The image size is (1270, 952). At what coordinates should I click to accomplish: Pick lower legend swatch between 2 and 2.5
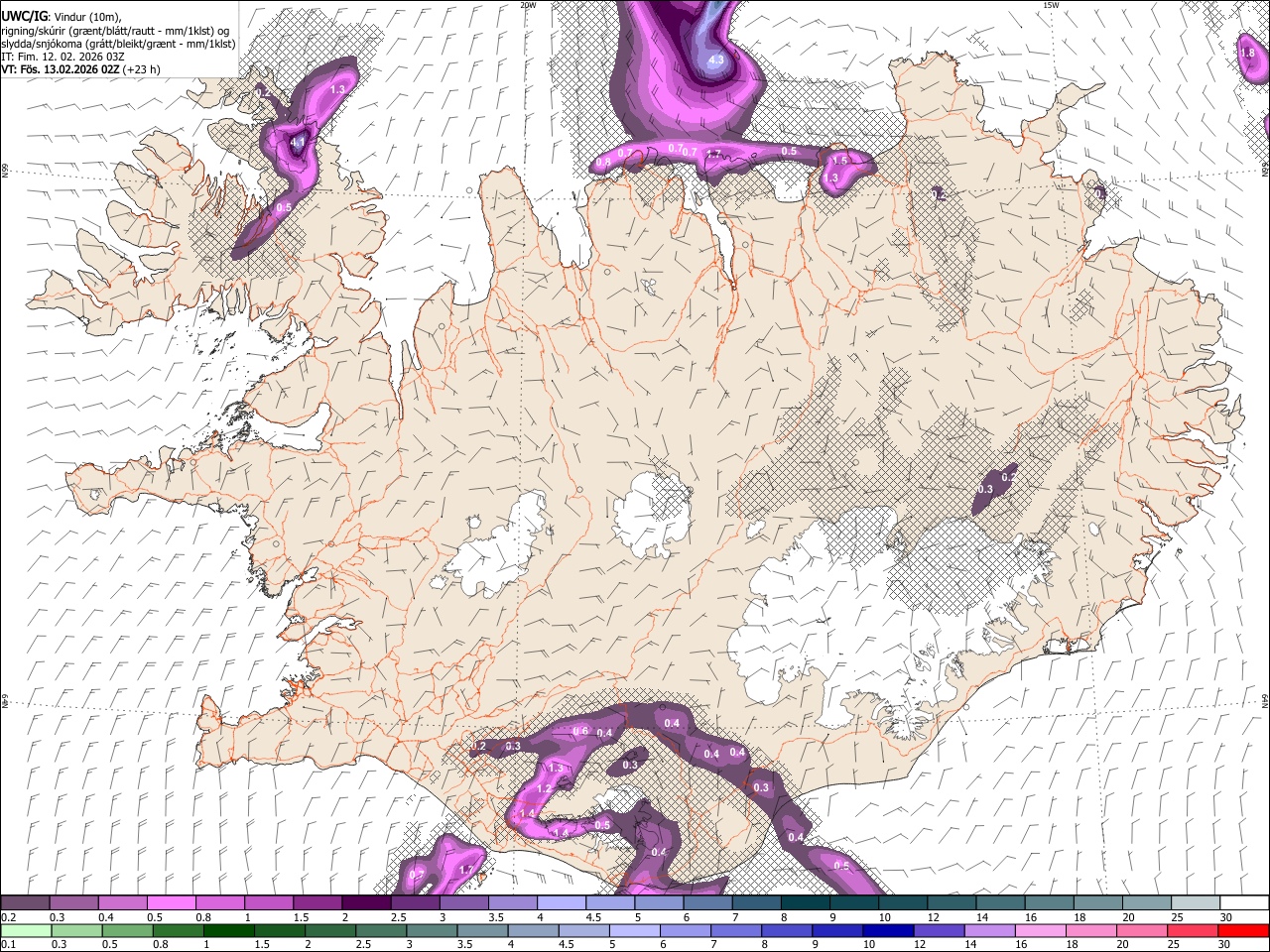tap(330, 930)
